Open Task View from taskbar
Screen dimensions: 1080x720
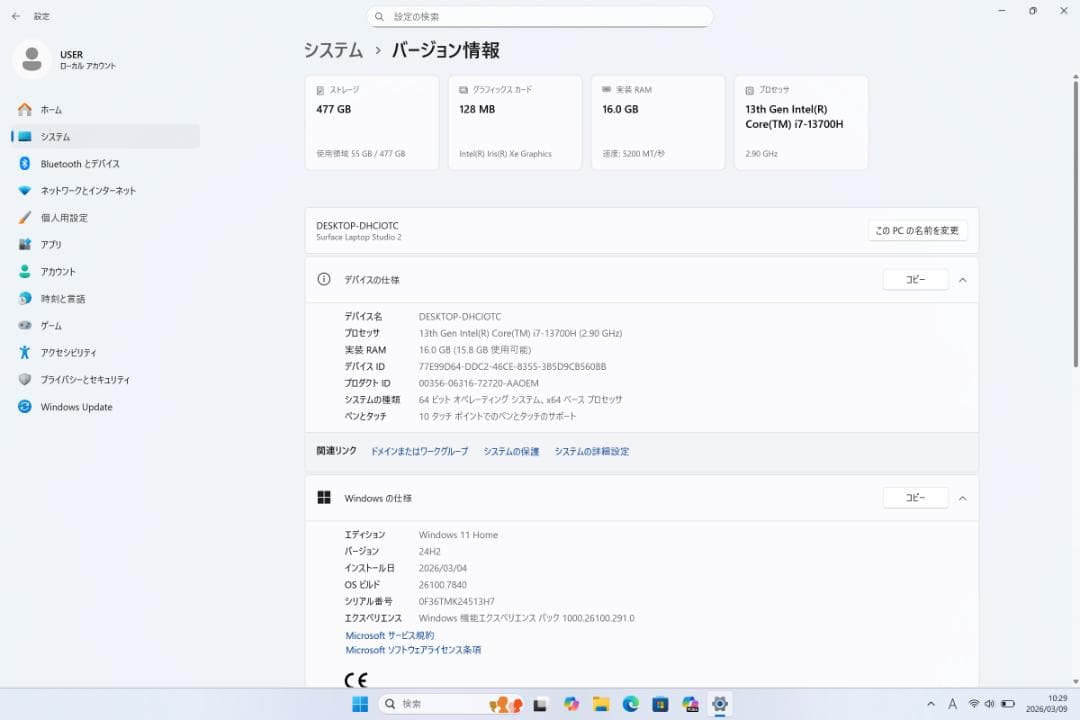click(541, 704)
